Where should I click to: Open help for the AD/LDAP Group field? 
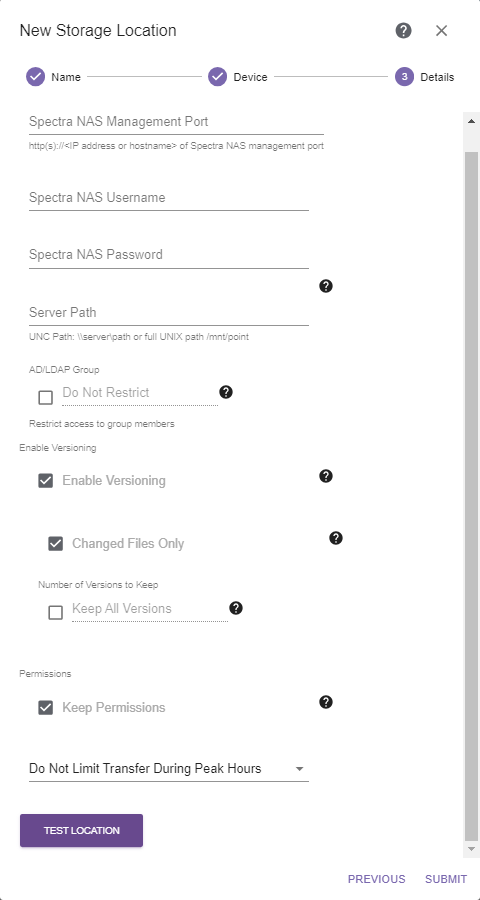point(226,392)
